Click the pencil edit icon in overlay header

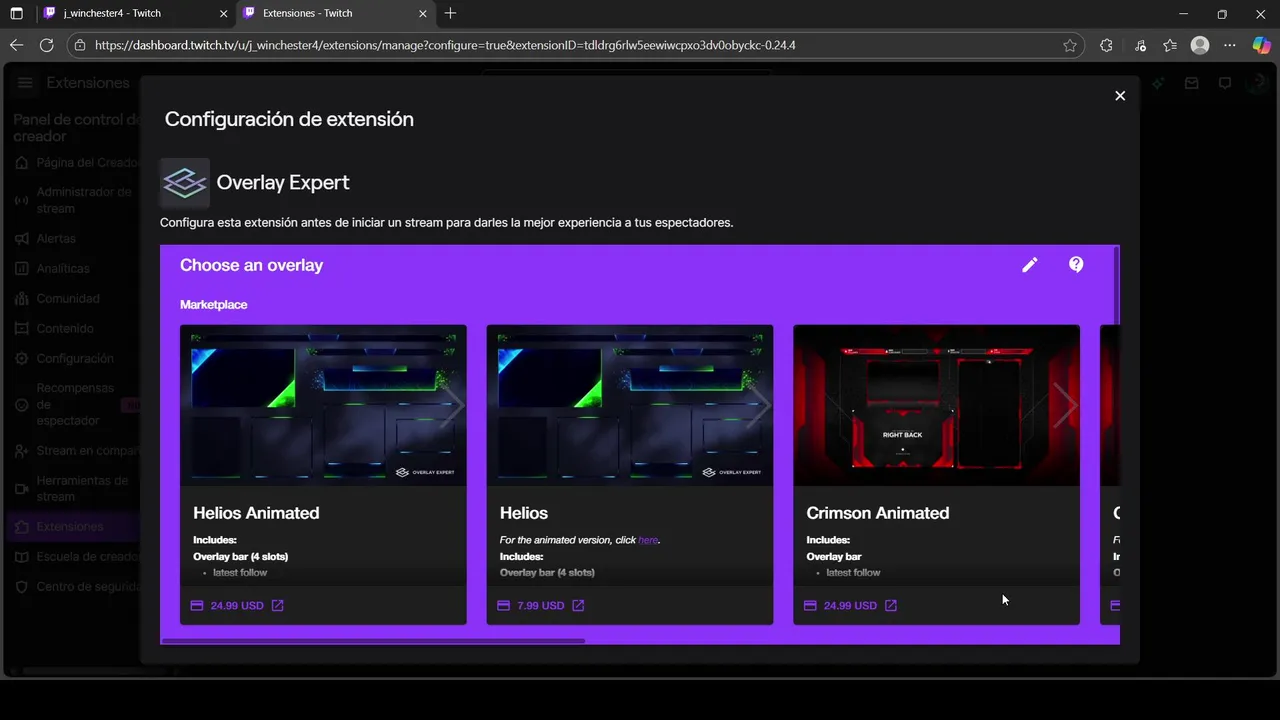click(x=1030, y=265)
